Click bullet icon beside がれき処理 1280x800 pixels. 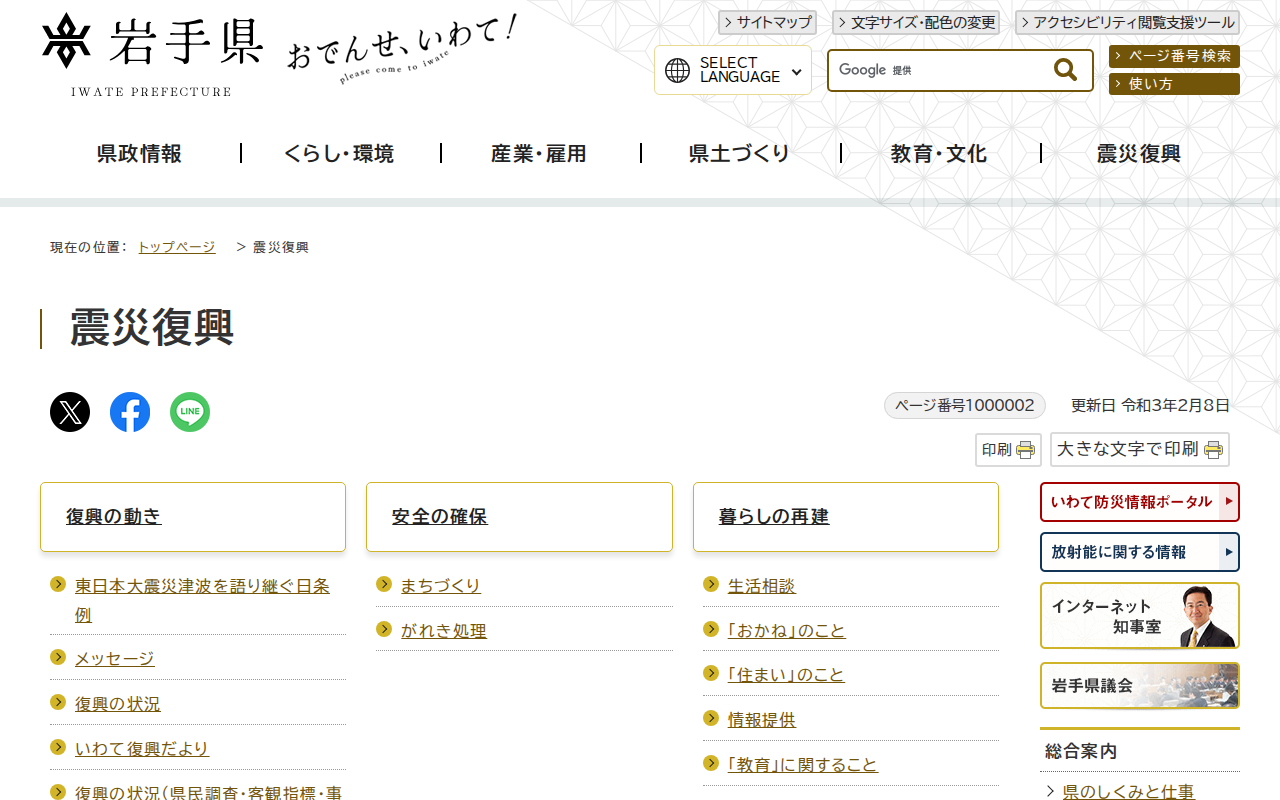tap(384, 629)
